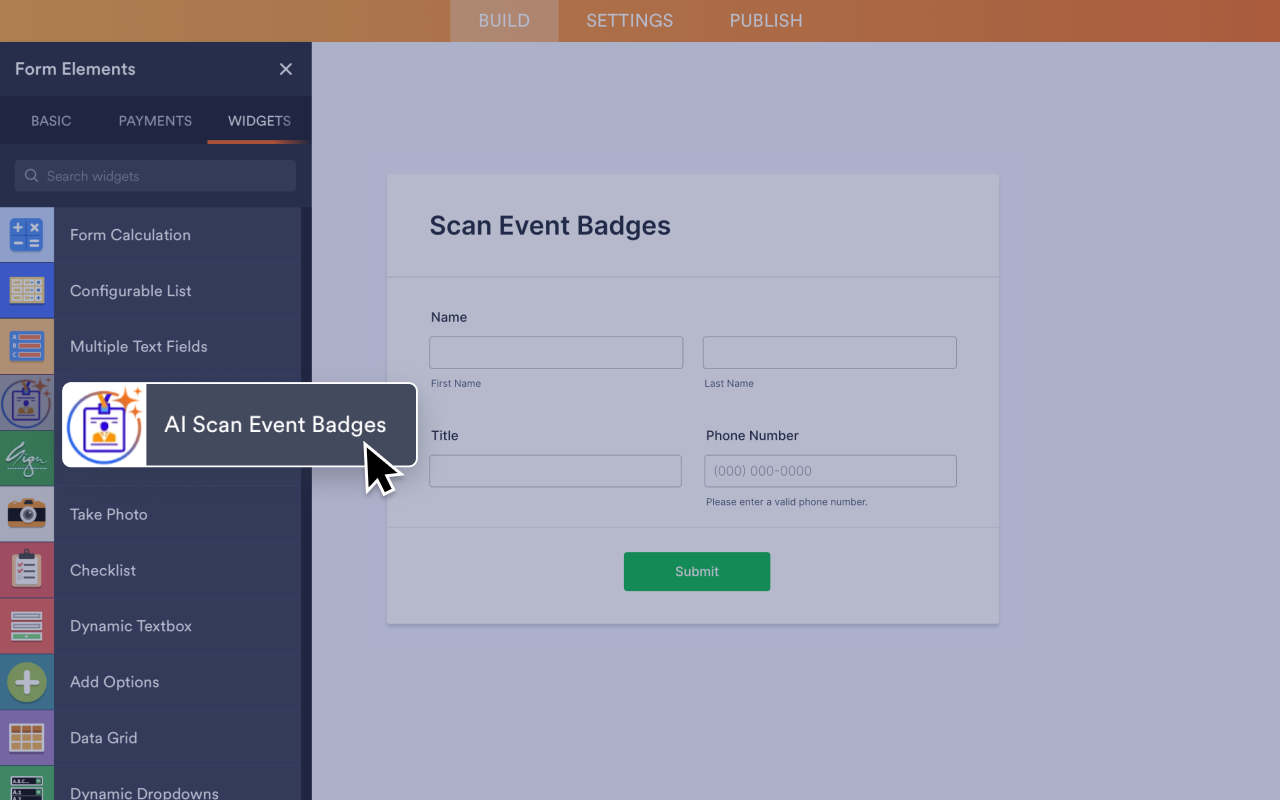Click the green Submit button
Screen dimensions: 1280x800
(697, 571)
